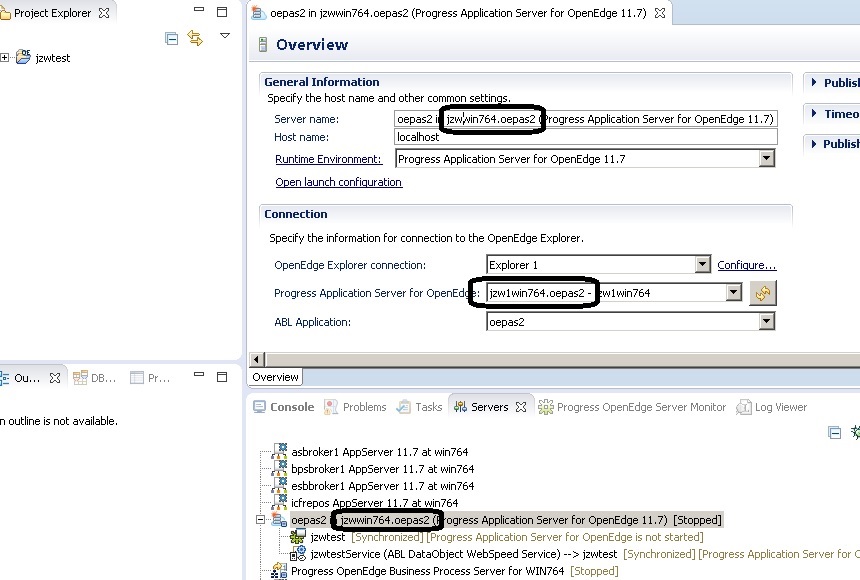Open the Runtime Environment dropdown
This screenshot has width=860, height=580.
[766, 157]
